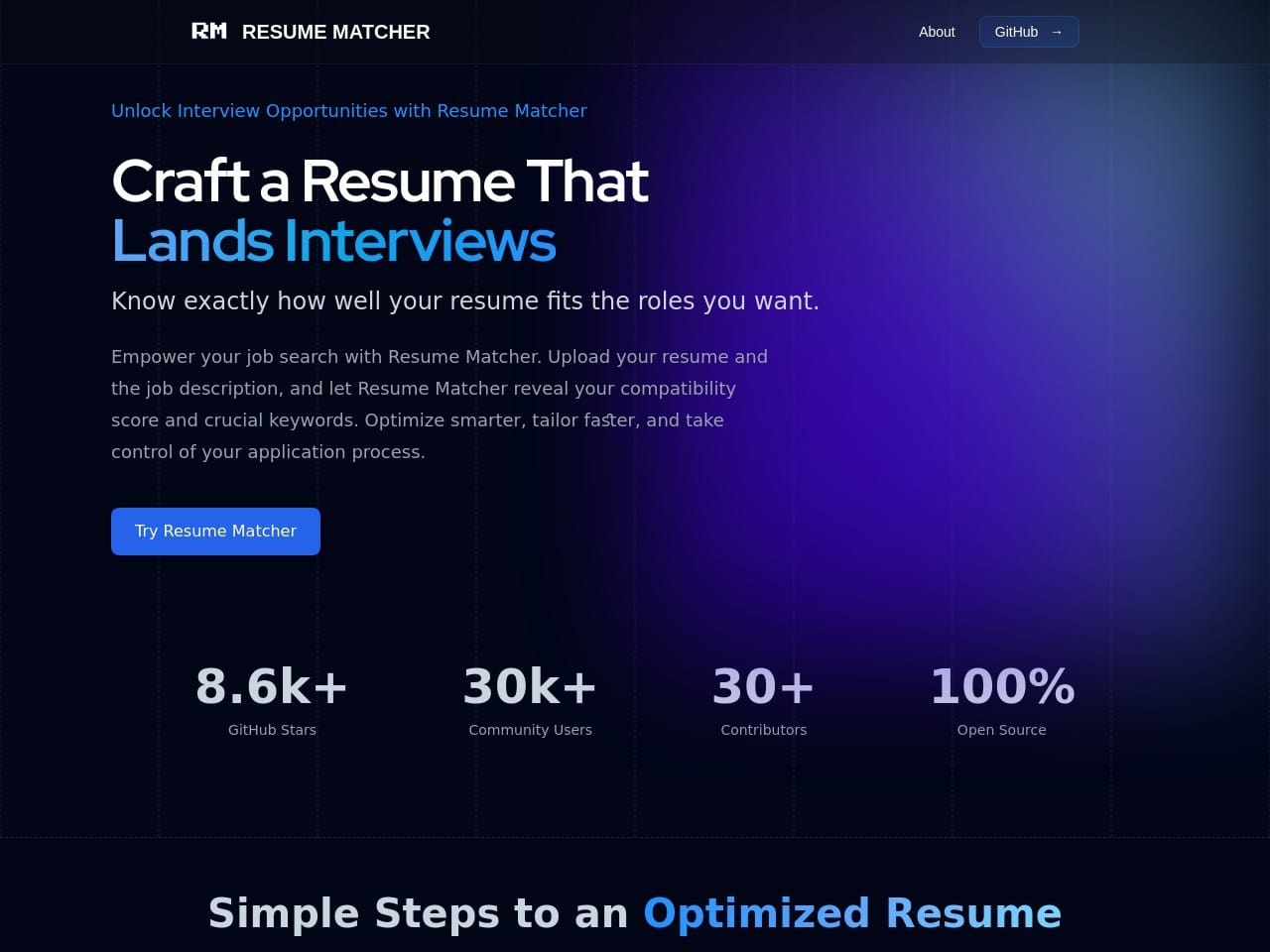The width and height of the screenshot is (1270, 952).
Task: Select the Empower your job search paragraph
Action: (440, 404)
